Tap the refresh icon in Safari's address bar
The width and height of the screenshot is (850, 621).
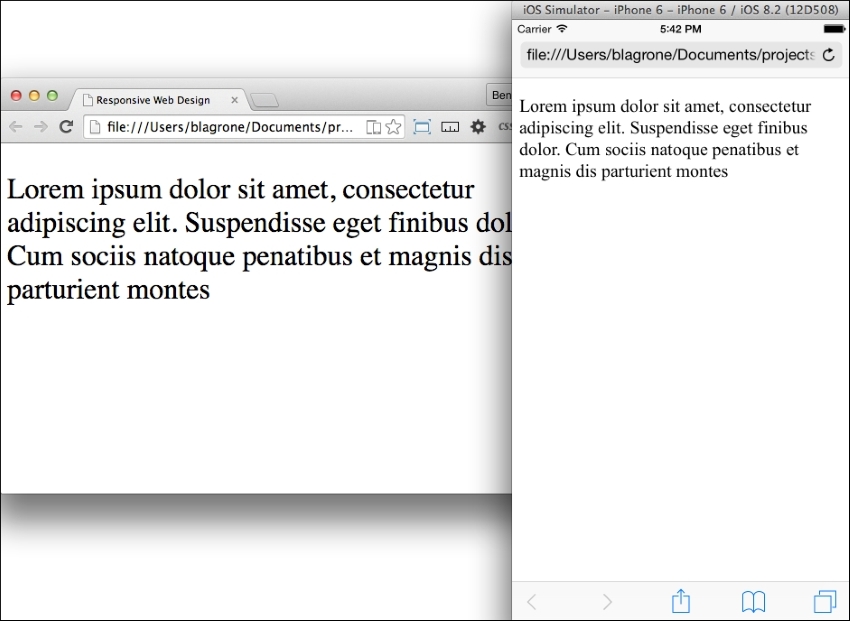tap(829, 55)
